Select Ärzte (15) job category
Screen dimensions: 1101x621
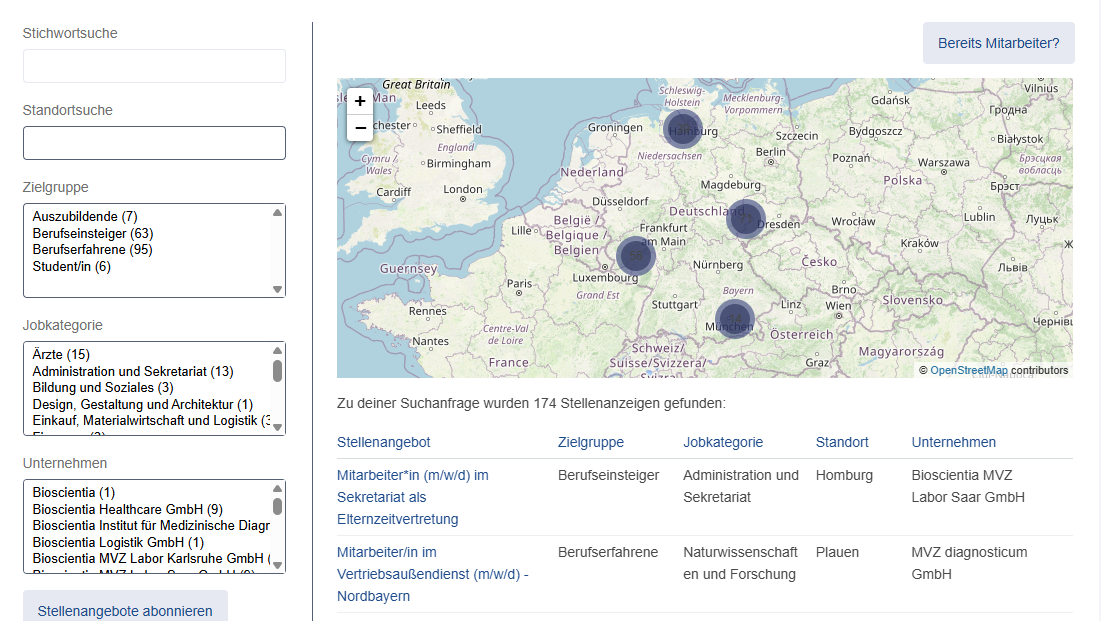[x=61, y=355]
